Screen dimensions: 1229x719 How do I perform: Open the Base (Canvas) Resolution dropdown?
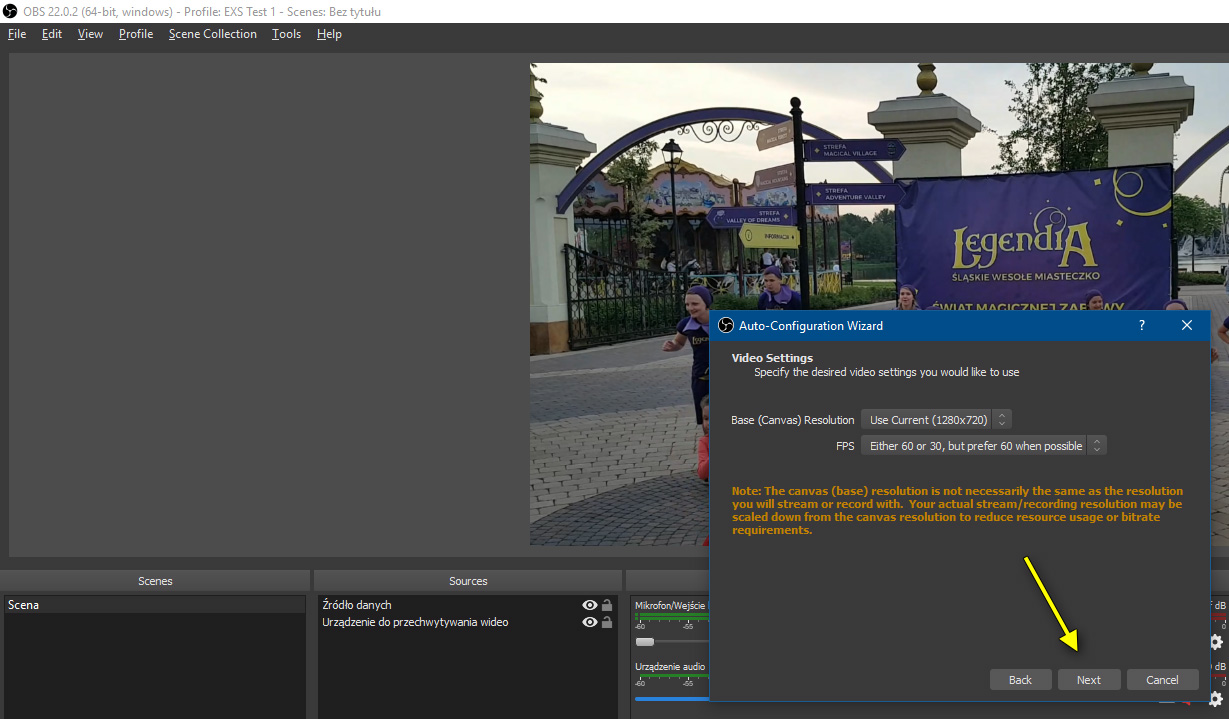click(x=936, y=420)
